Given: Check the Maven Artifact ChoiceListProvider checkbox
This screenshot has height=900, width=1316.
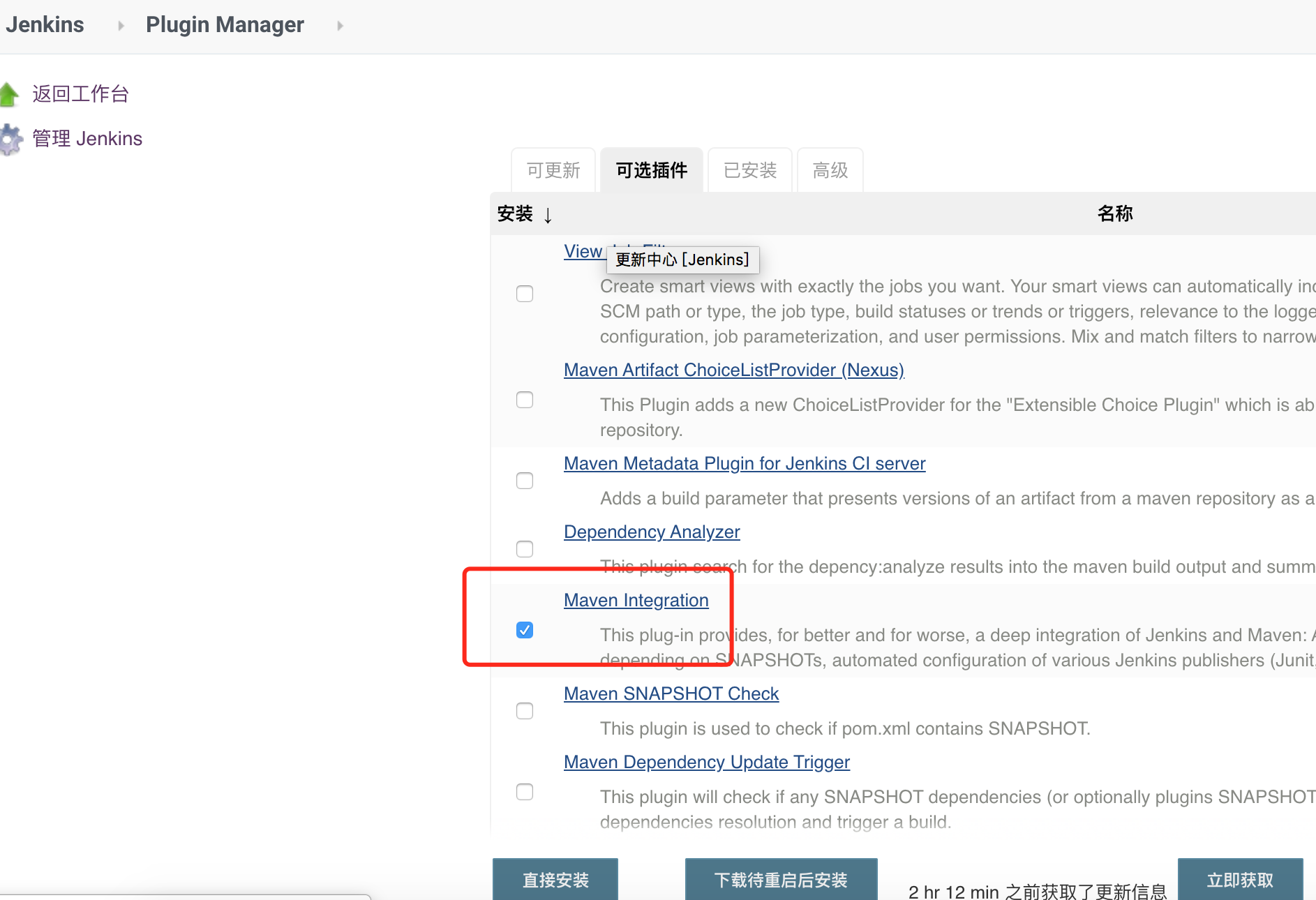Looking at the screenshot, I should tap(525, 400).
